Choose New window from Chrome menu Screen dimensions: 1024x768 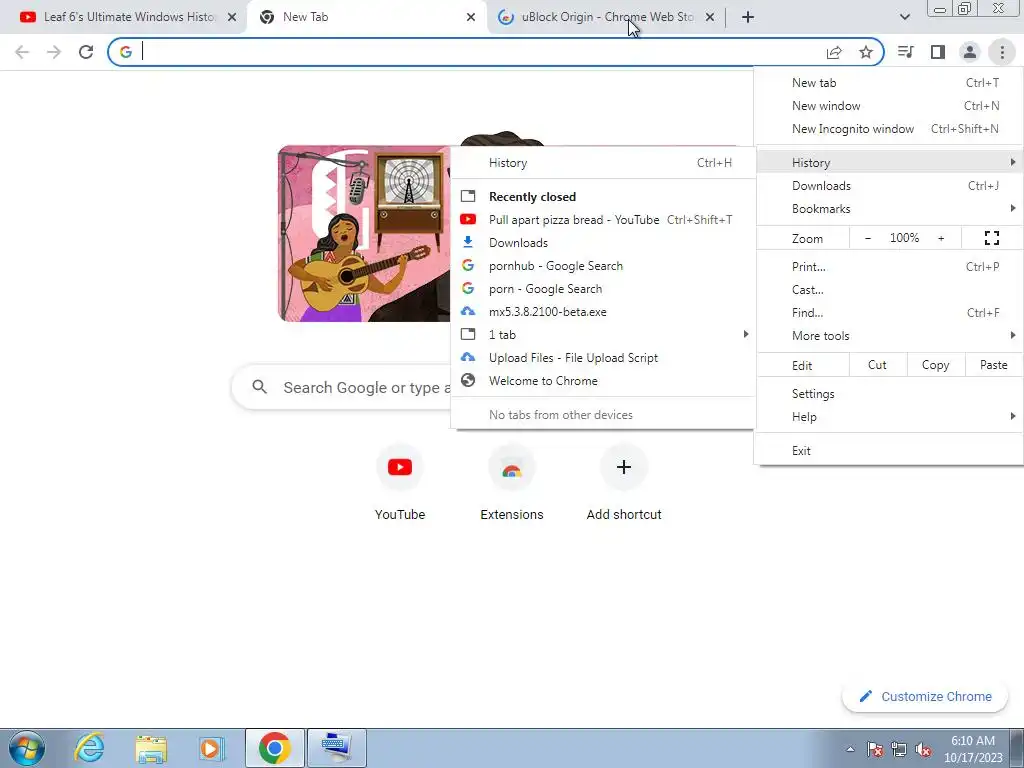coord(889,106)
